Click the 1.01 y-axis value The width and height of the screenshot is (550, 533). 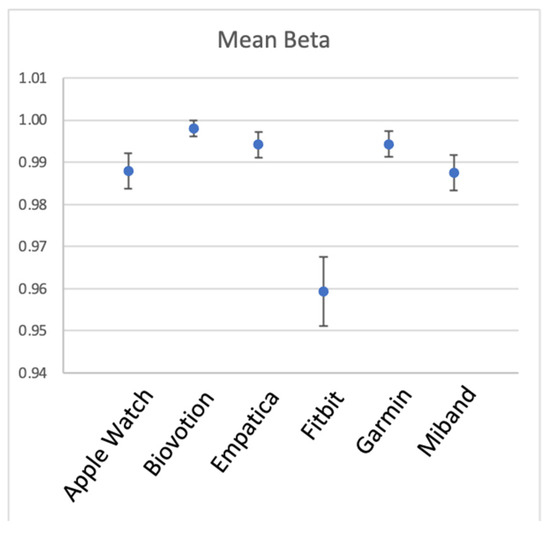point(32,78)
